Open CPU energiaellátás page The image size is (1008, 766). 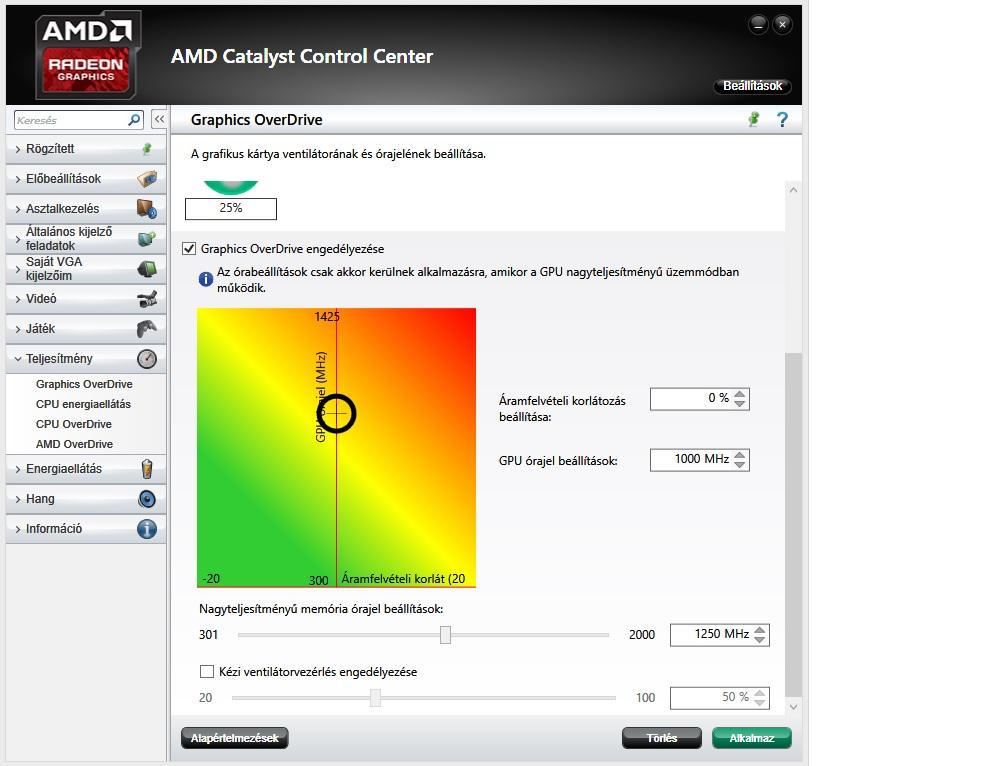pyautogui.click(x=84, y=404)
